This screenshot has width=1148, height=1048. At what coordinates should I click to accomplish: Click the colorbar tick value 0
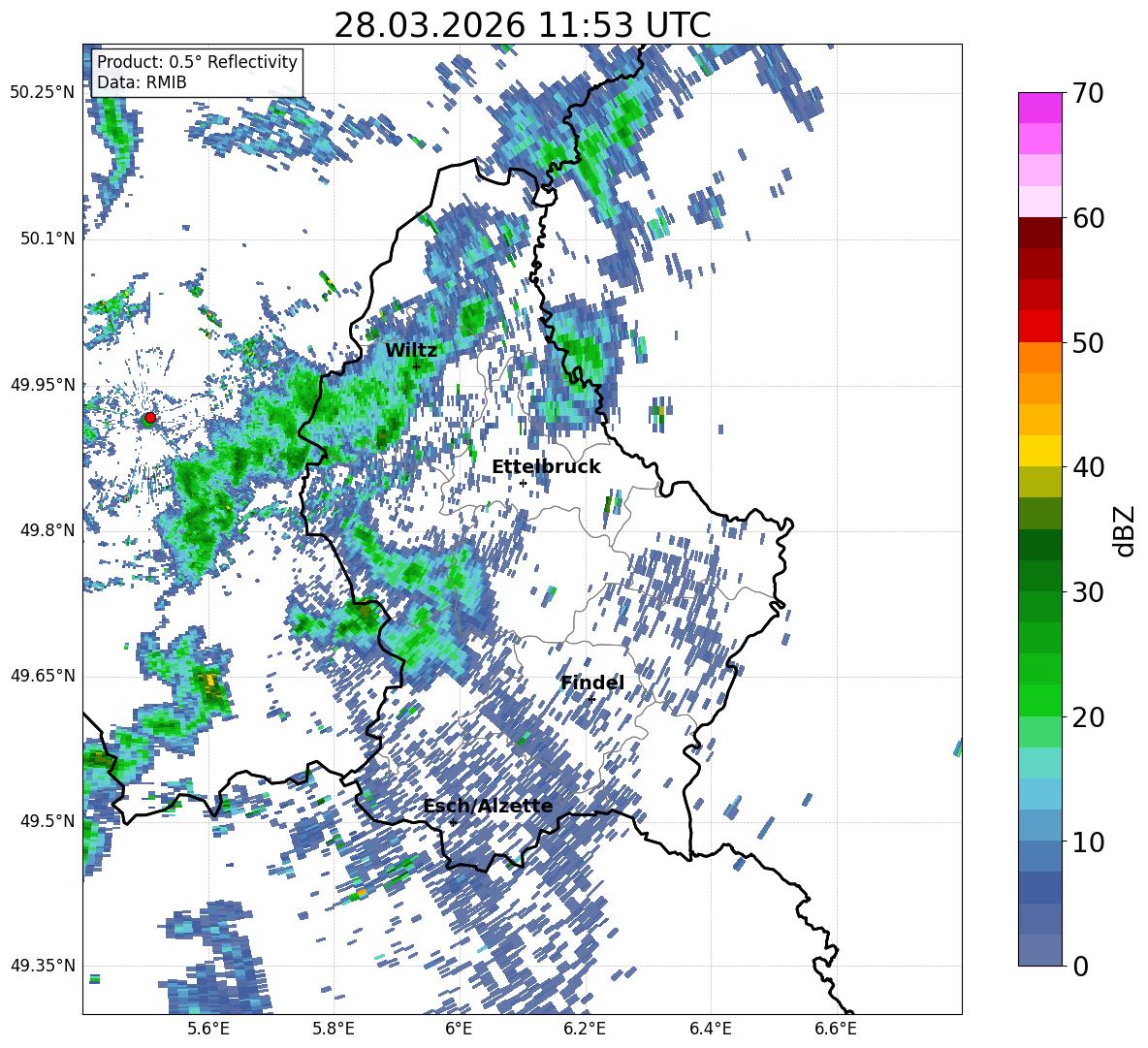coord(1080,966)
